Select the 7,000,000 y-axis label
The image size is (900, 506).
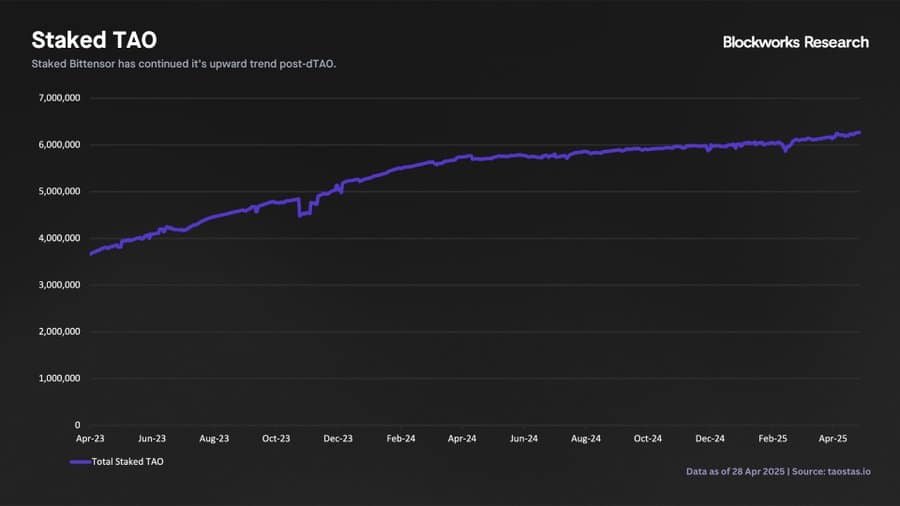(x=59, y=98)
